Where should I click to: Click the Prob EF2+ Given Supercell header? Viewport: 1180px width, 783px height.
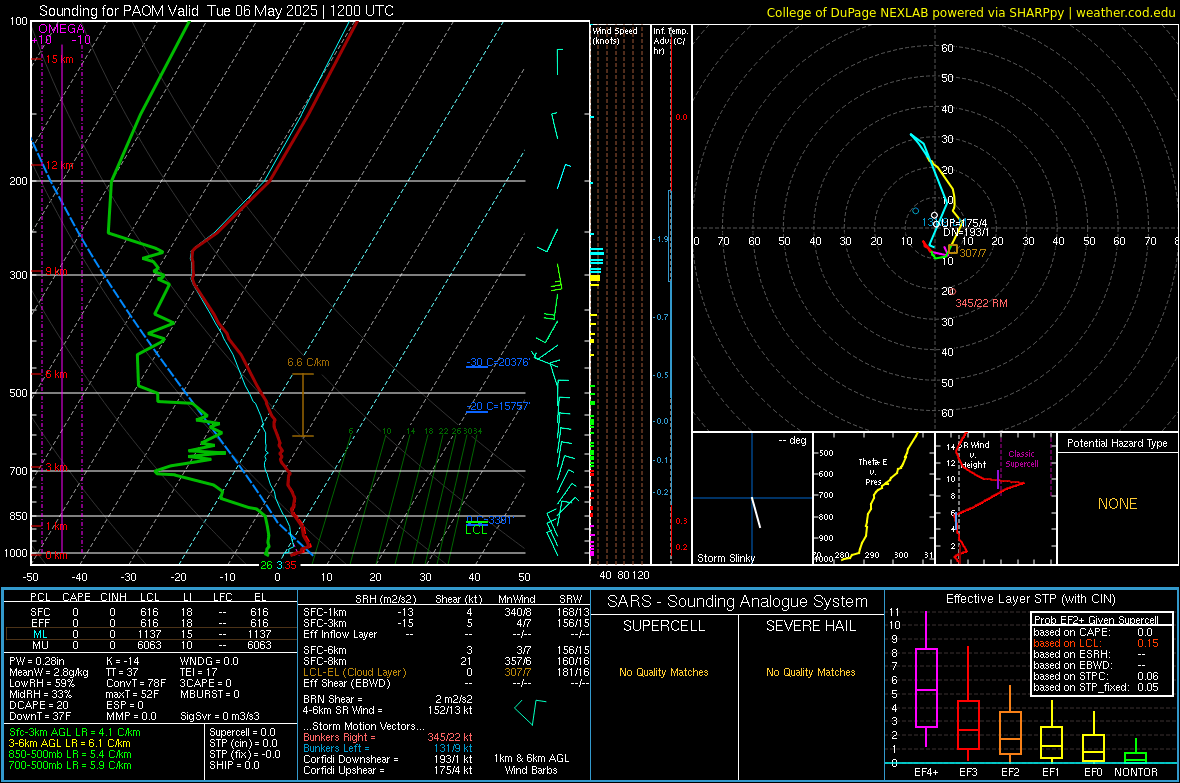[x=1096, y=620]
